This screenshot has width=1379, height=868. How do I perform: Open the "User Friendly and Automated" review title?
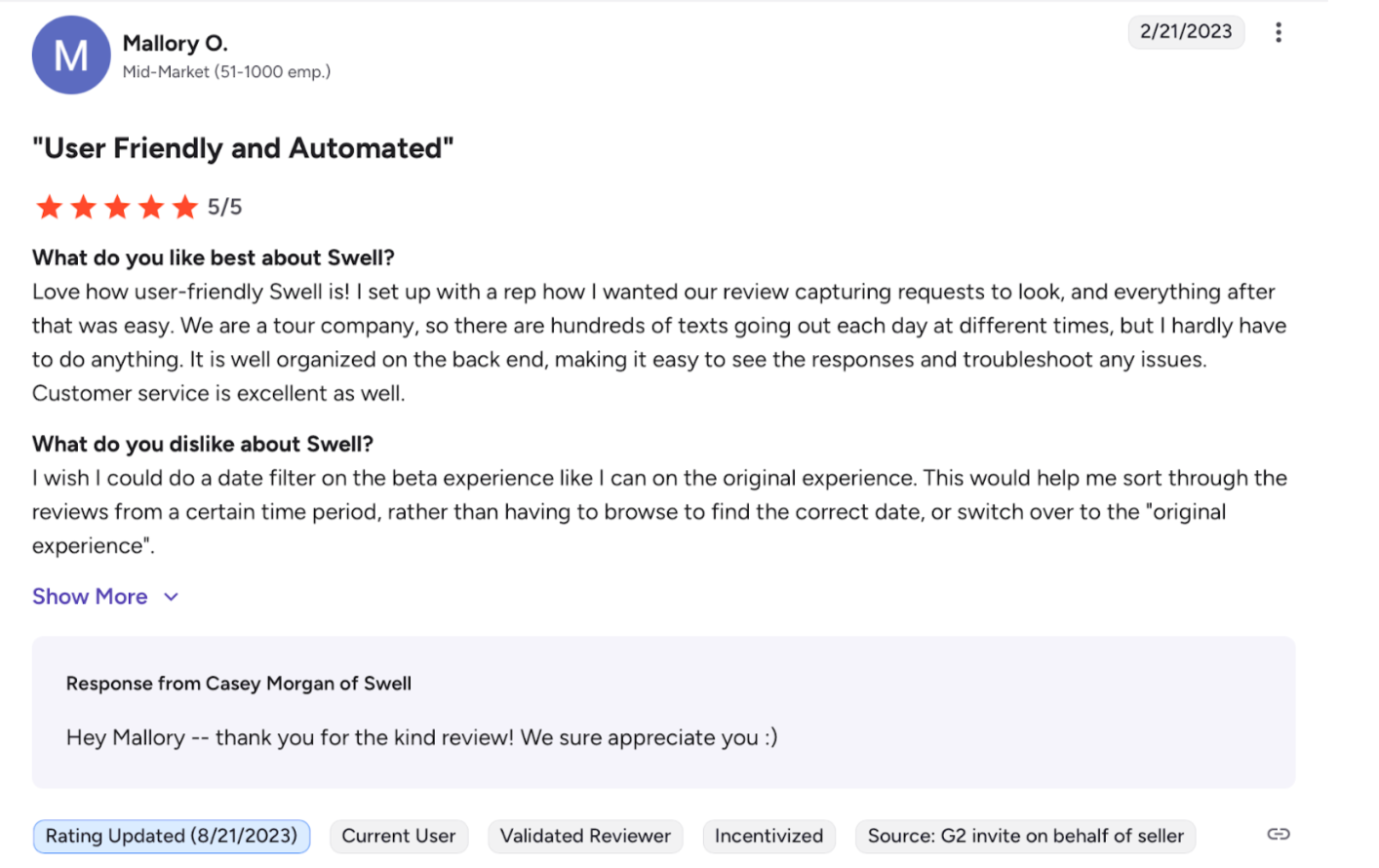tap(243, 148)
